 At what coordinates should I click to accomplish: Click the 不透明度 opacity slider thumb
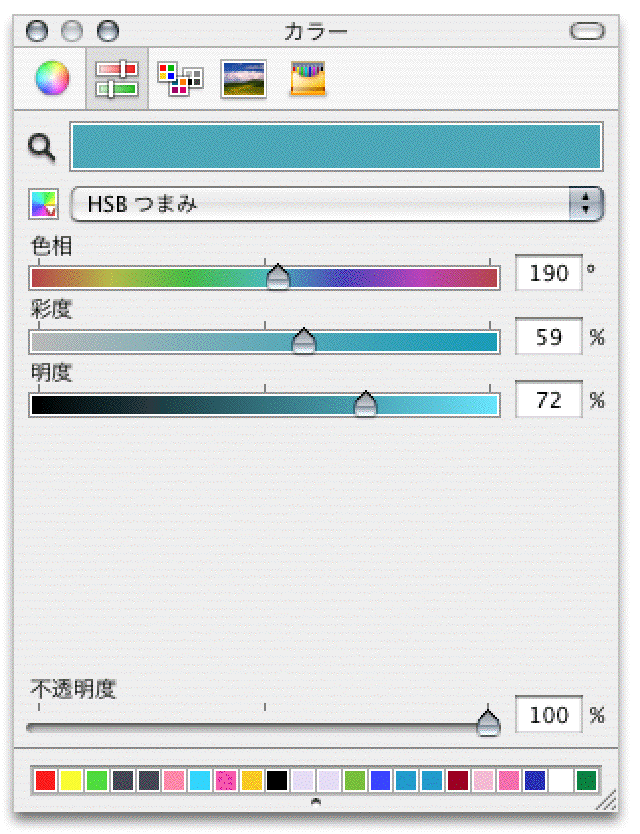click(x=488, y=721)
